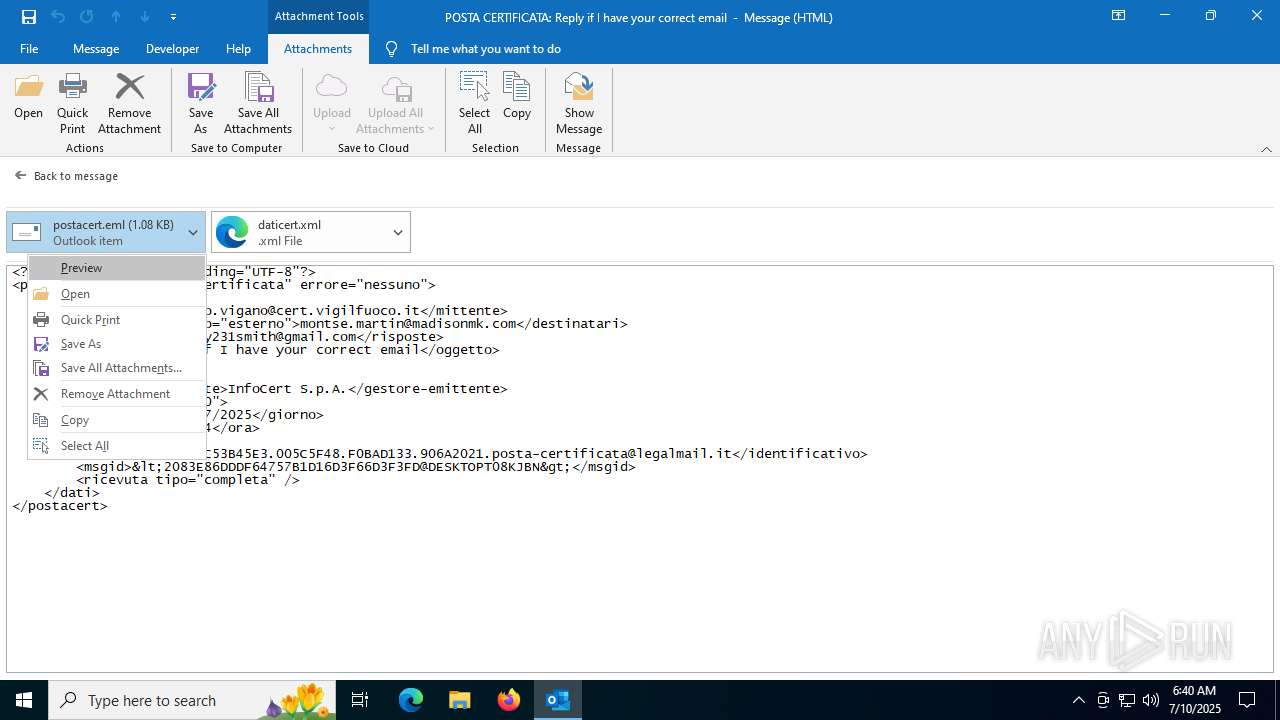Open the File tab
The height and width of the screenshot is (720, 1280).
[x=29, y=48]
